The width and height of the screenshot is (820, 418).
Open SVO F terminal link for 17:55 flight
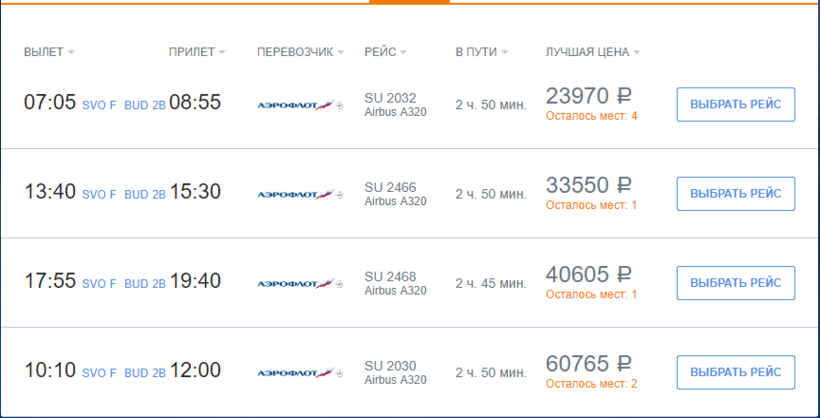[99, 284]
